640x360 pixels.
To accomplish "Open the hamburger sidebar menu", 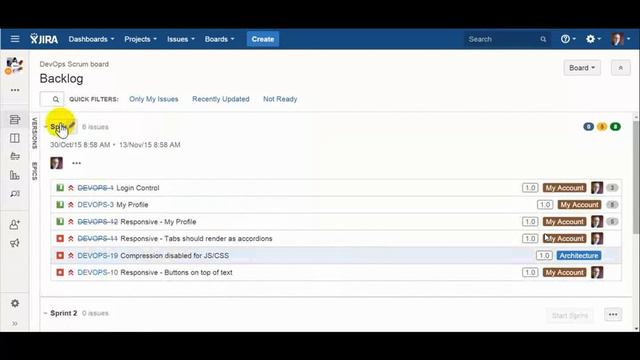I will (x=15, y=39).
